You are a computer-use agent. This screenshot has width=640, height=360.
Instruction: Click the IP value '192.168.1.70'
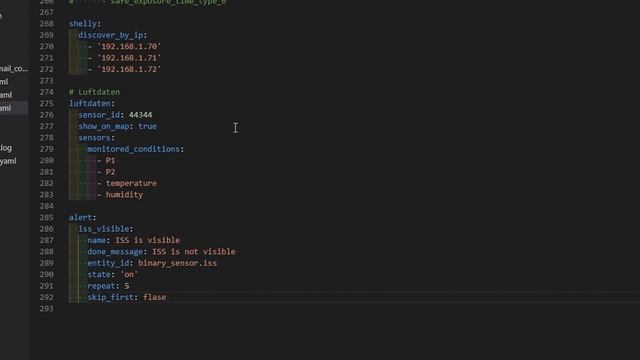click(x=129, y=47)
